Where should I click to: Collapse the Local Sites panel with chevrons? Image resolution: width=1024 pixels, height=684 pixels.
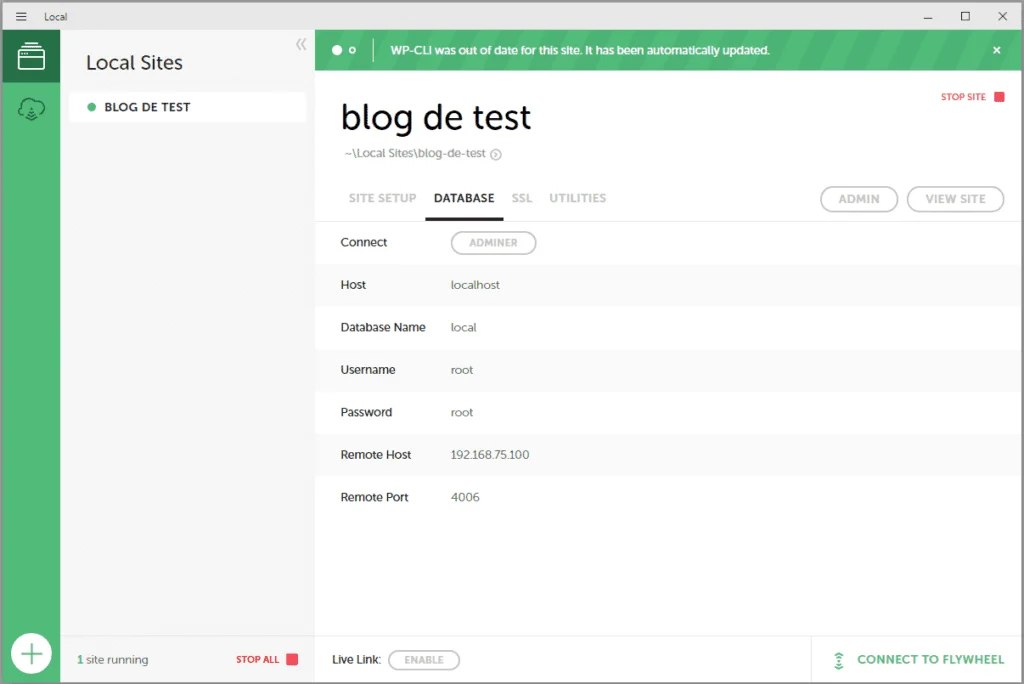[x=301, y=45]
